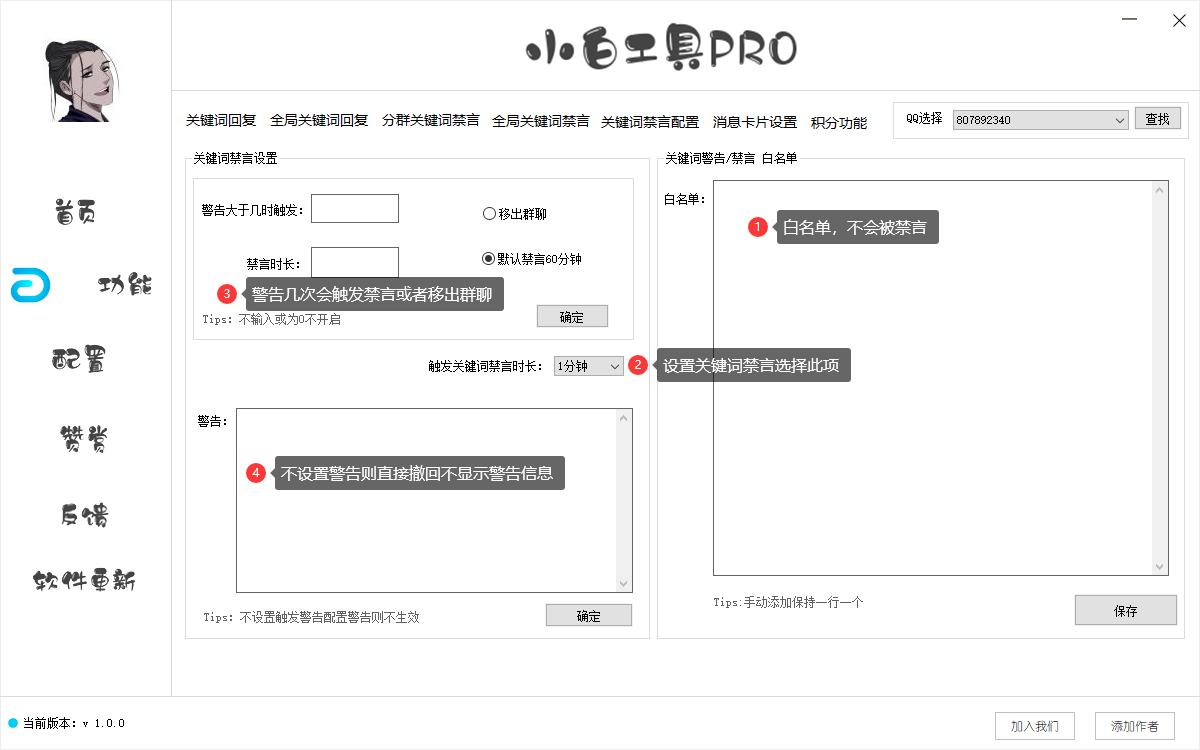Expand the 触发关键词禁言时长 duration dropdown

588,366
